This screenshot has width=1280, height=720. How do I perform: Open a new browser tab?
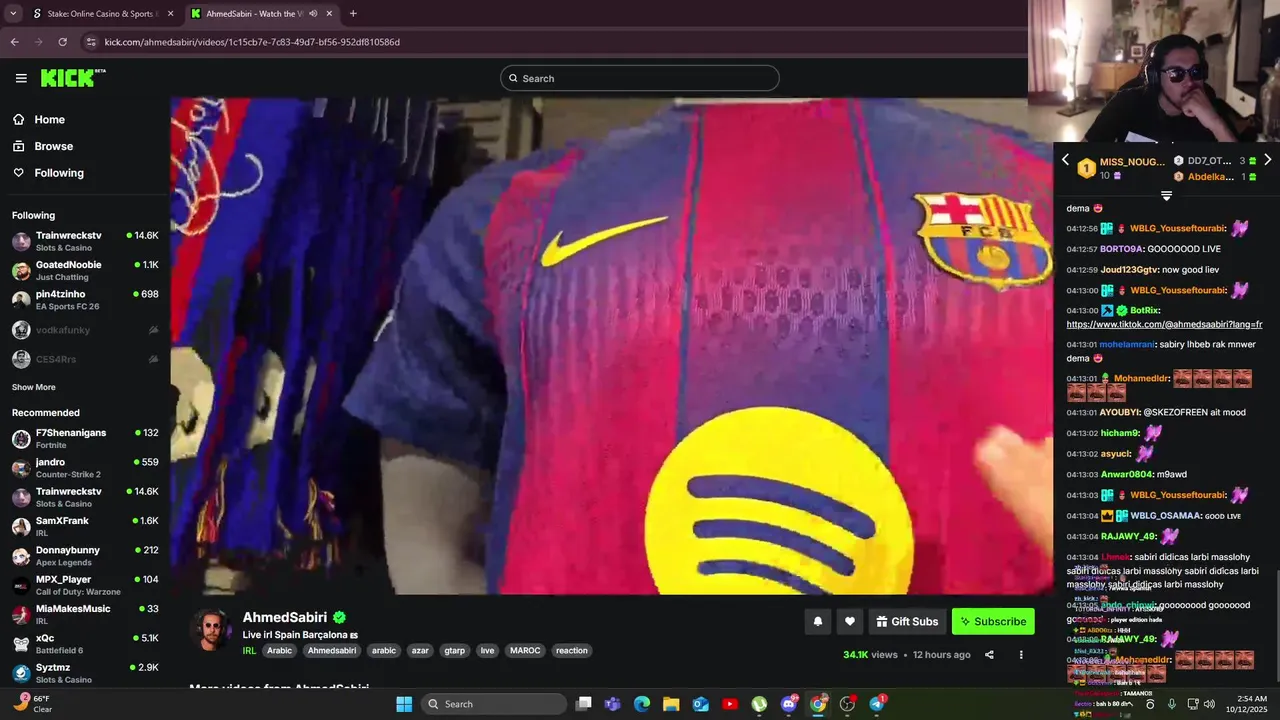(353, 14)
